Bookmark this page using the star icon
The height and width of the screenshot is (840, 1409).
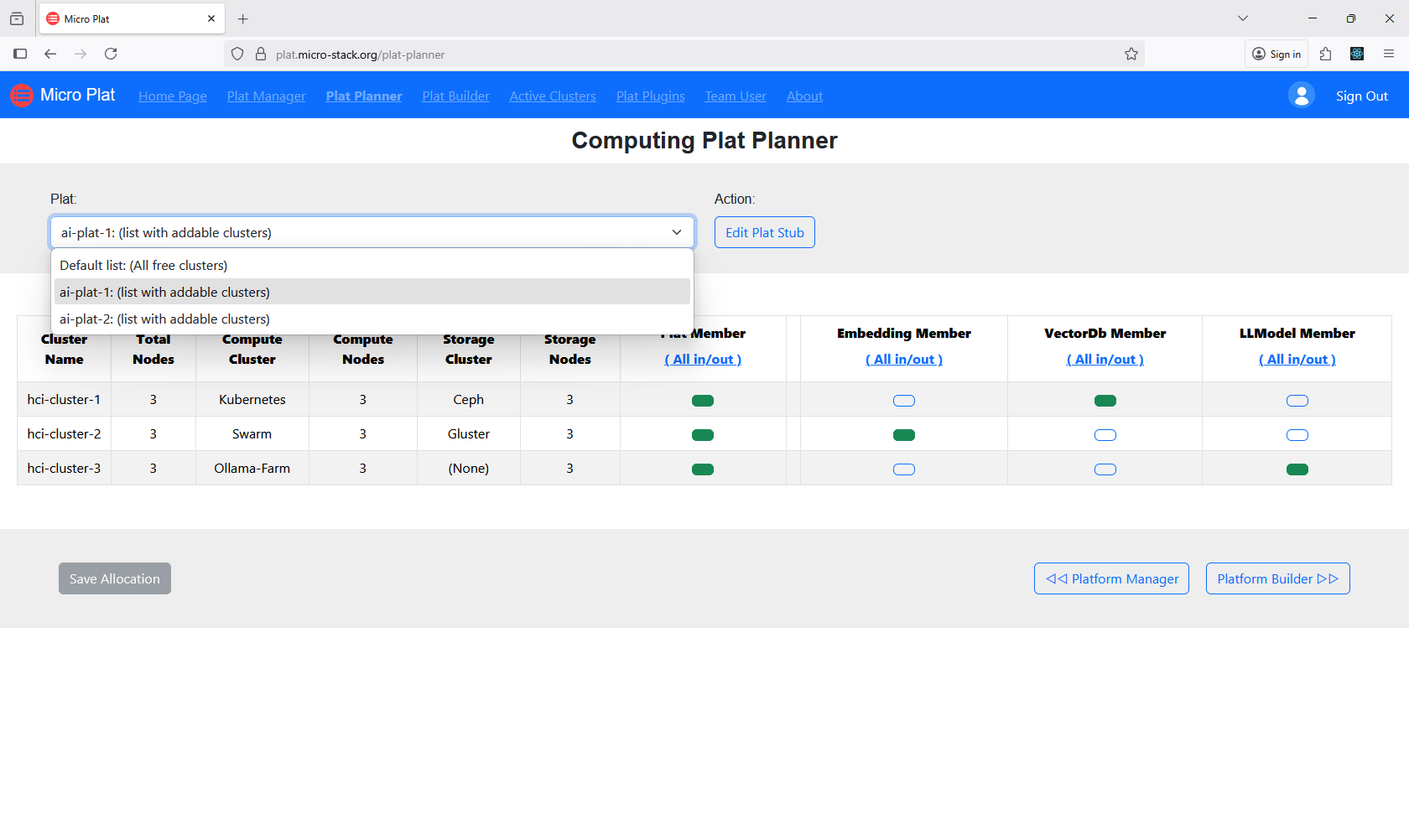(1131, 54)
